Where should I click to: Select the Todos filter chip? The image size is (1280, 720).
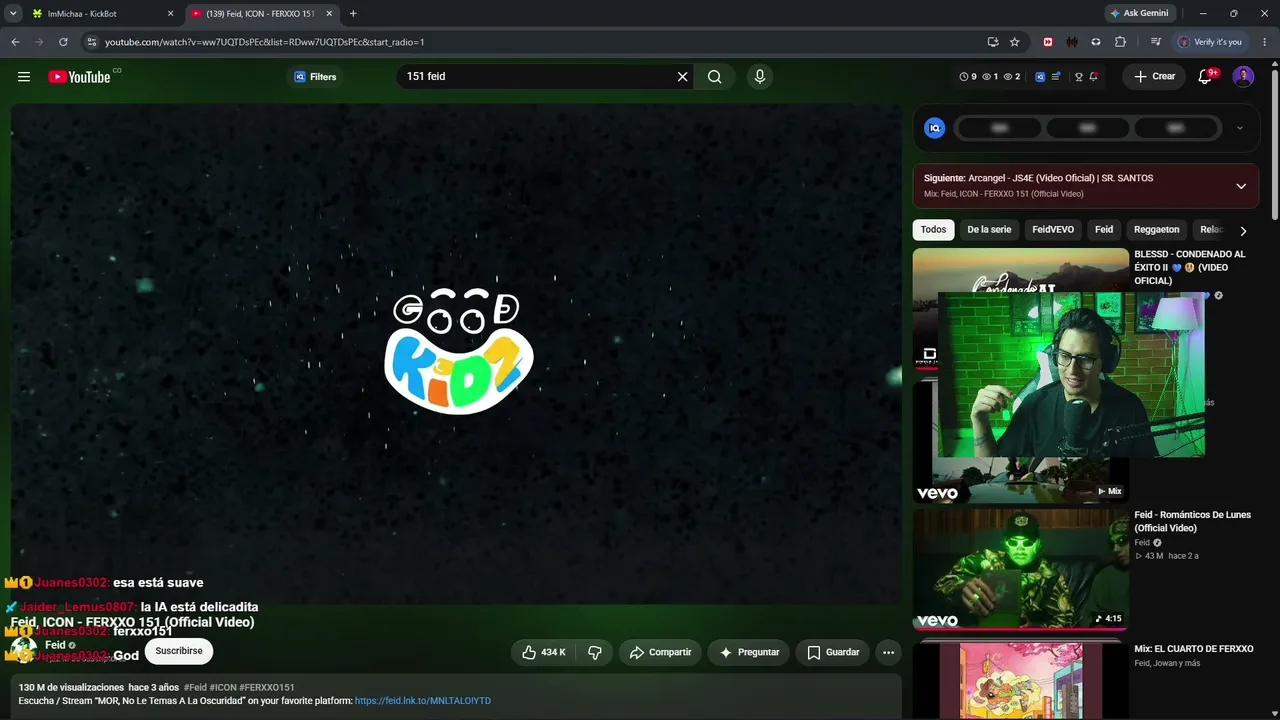pos(933,230)
